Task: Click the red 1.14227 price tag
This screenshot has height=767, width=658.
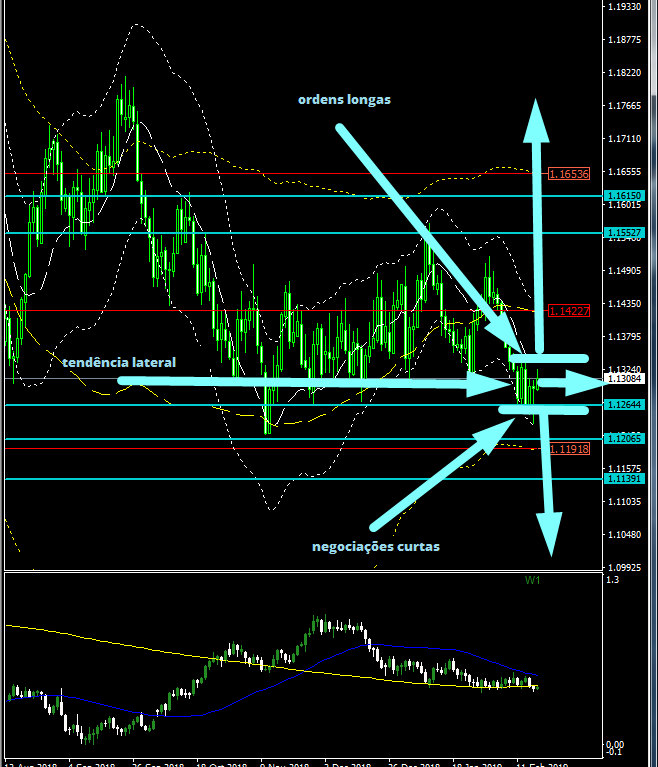Action: 568,311
